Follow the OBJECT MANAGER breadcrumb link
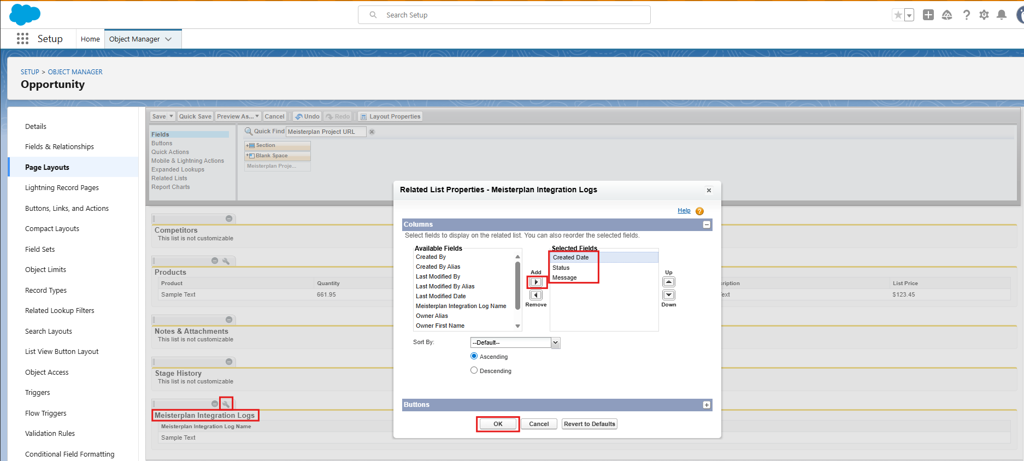 click(75, 72)
